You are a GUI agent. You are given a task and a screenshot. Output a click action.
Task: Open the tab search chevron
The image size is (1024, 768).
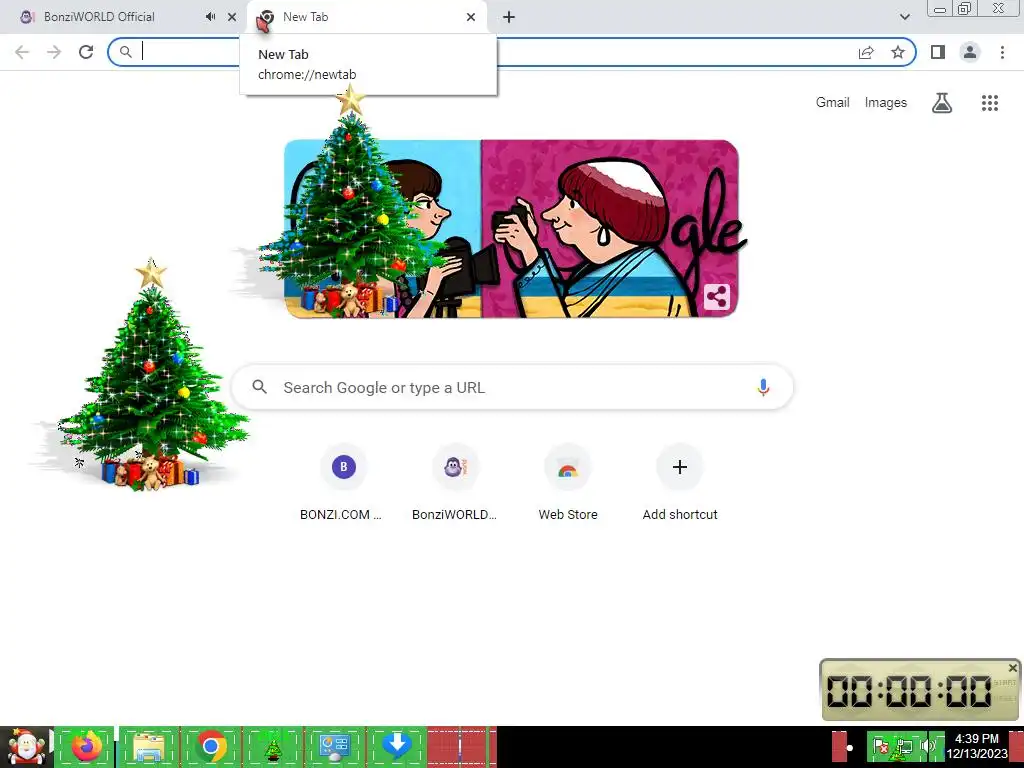904,17
